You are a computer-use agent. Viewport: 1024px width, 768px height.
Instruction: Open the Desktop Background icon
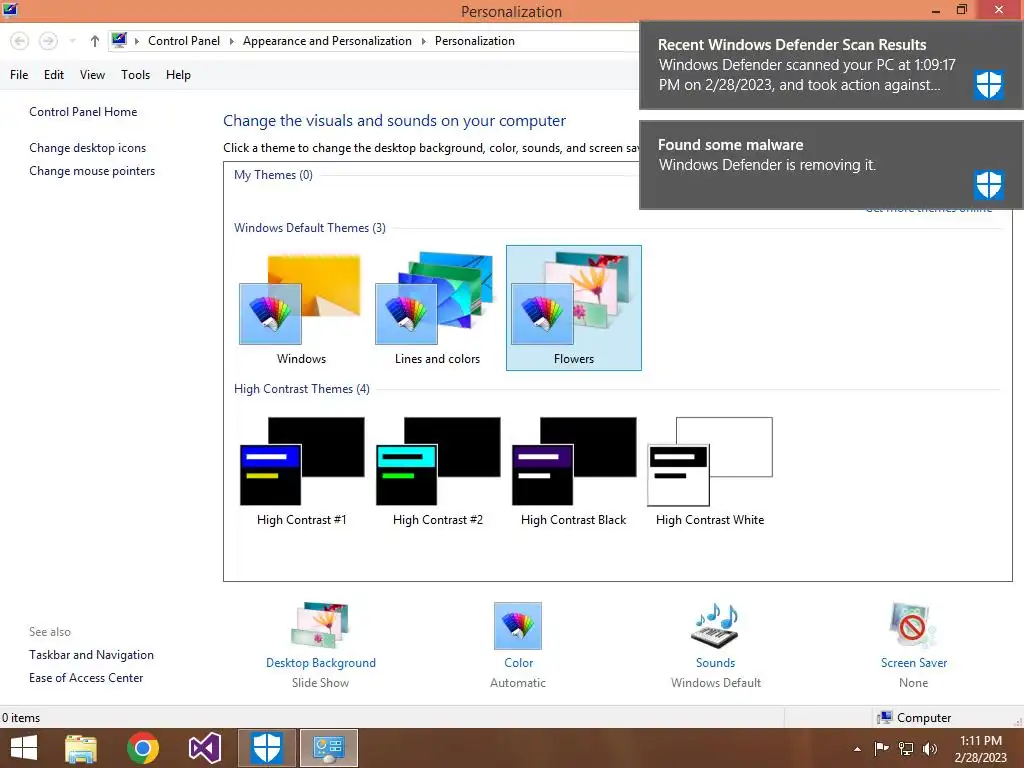320,626
